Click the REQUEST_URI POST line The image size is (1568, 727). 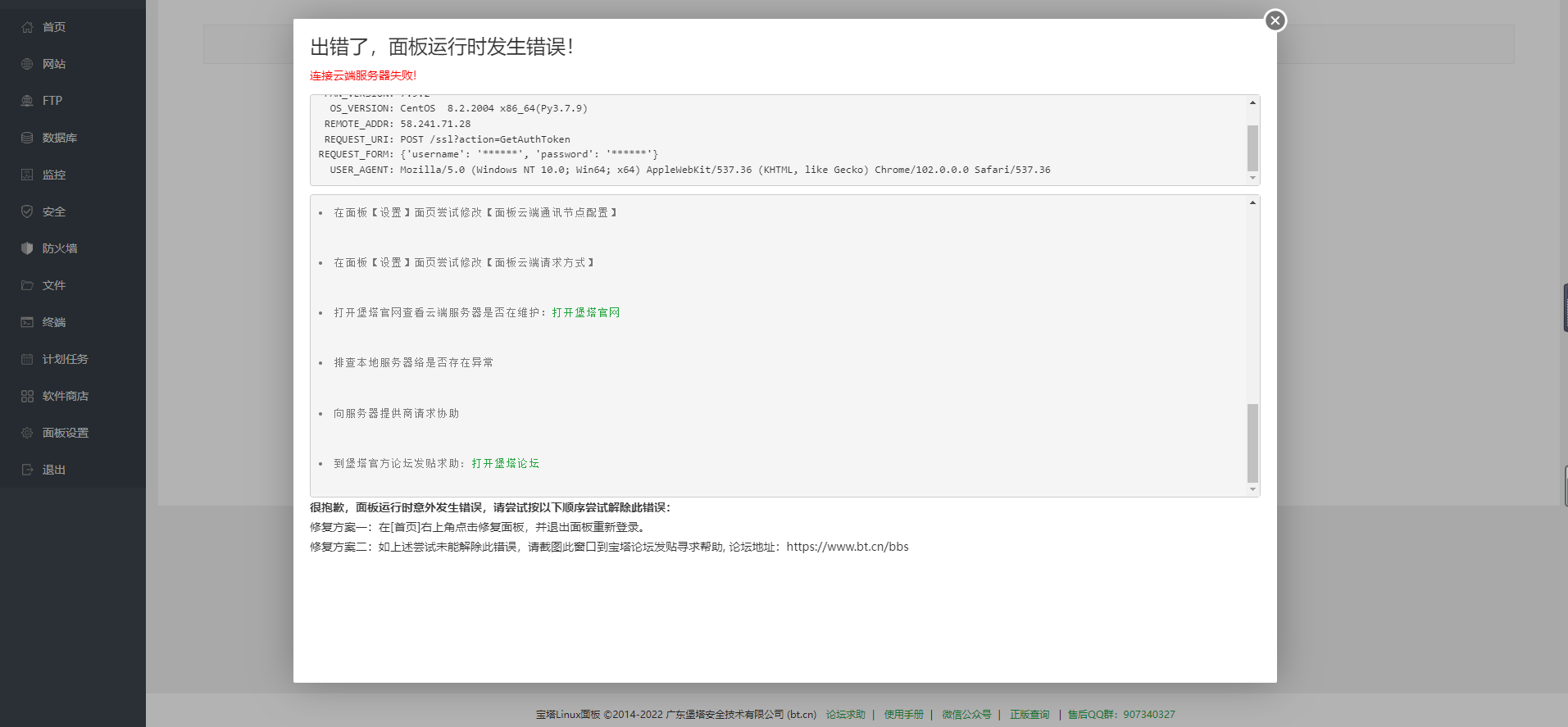[447, 139]
